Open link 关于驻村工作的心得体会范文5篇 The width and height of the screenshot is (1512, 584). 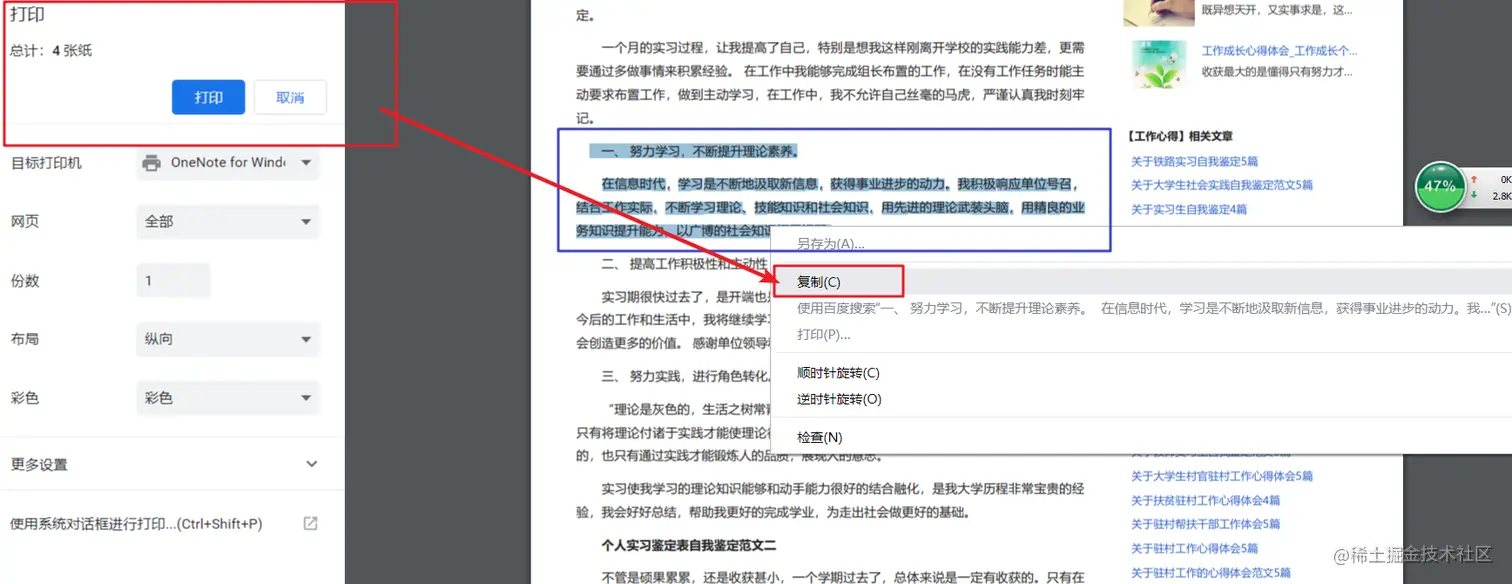click(x=1211, y=573)
